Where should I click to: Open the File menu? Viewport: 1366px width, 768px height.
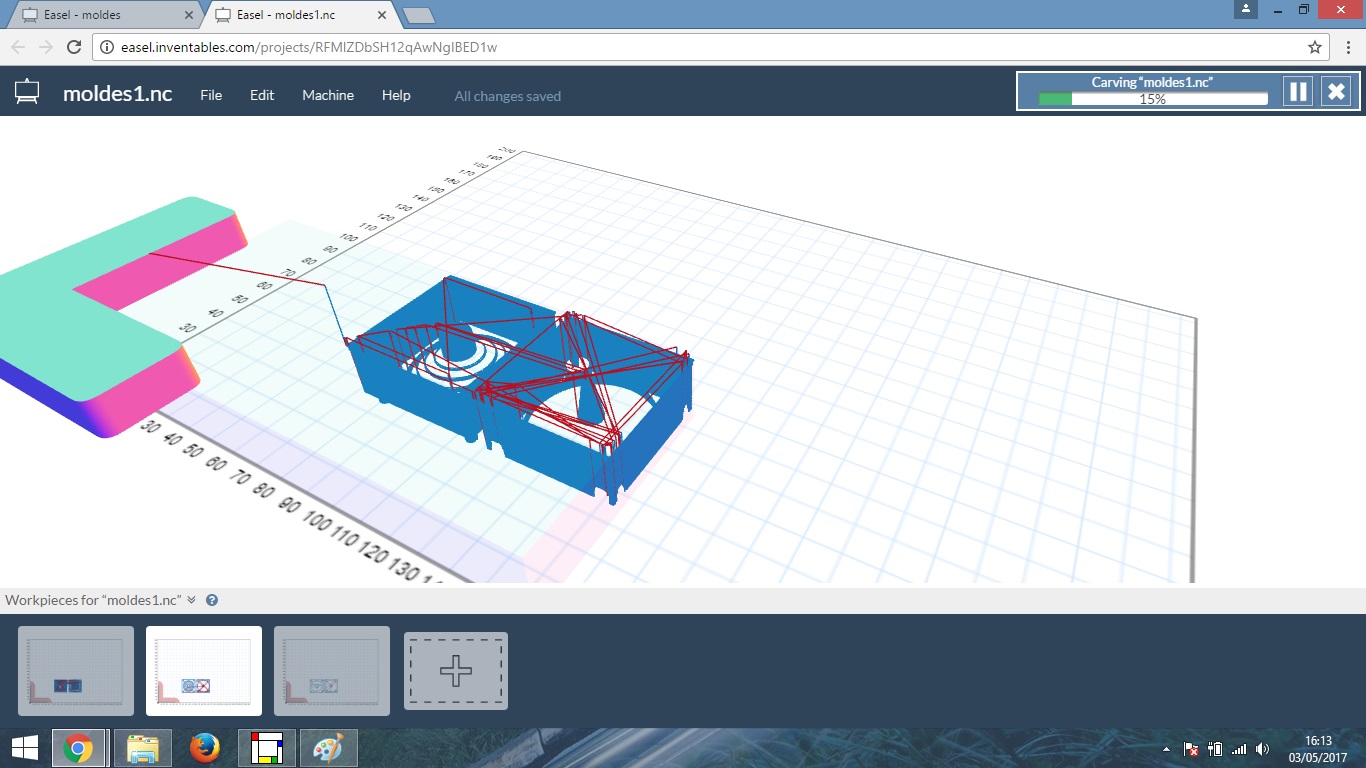pos(211,95)
